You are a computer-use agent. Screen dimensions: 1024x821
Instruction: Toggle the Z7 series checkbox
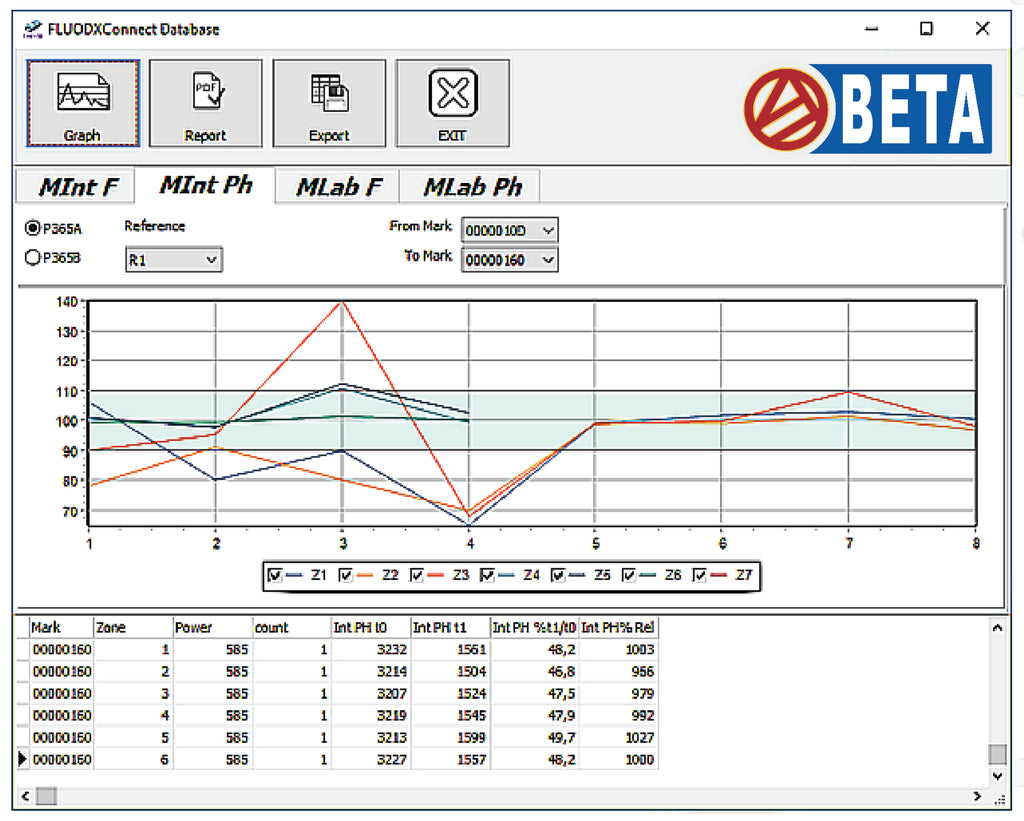click(x=701, y=575)
